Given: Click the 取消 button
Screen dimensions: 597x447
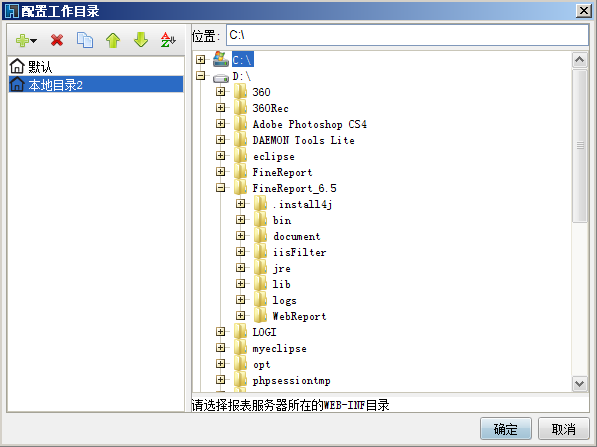Looking at the screenshot, I should click(x=564, y=429).
